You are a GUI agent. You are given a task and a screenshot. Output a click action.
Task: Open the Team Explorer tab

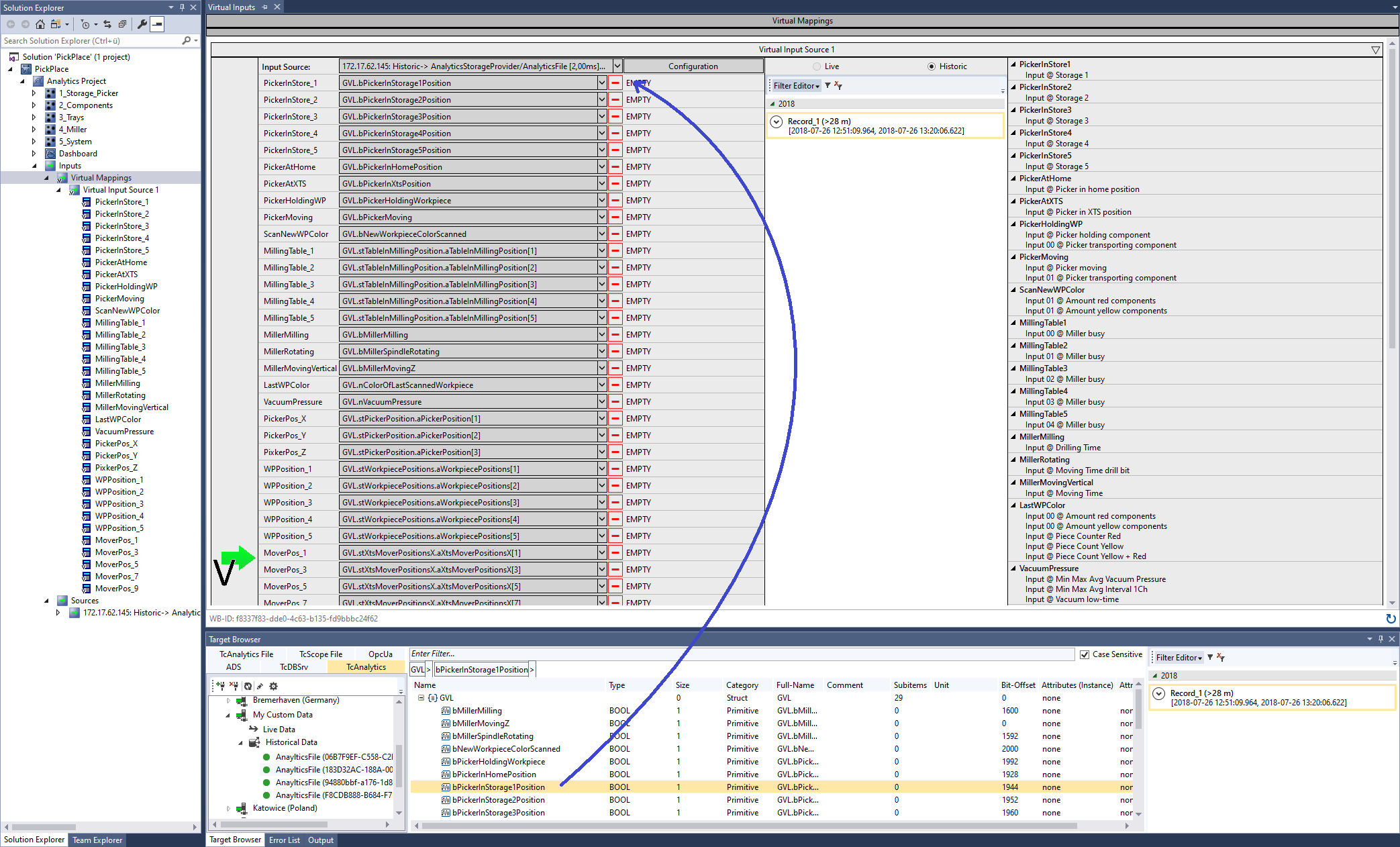pos(97,840)
